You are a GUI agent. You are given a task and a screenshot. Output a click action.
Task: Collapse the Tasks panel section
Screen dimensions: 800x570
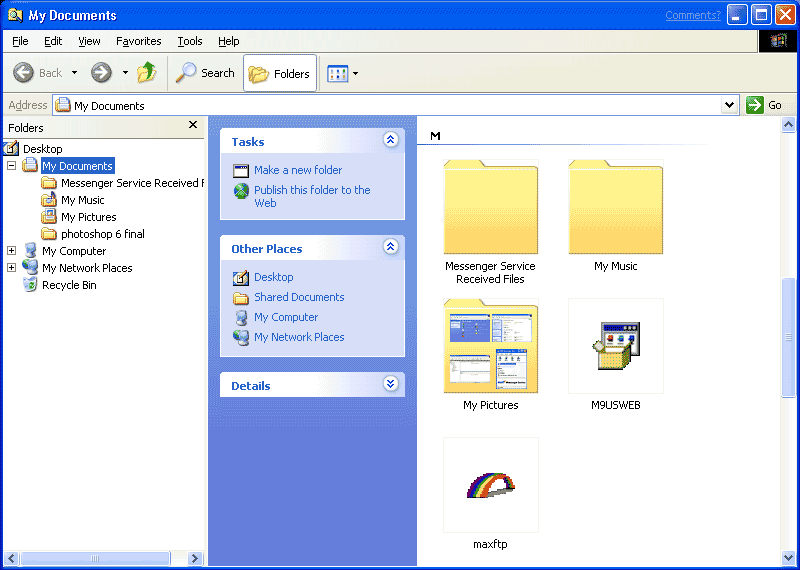pos(391,141)
